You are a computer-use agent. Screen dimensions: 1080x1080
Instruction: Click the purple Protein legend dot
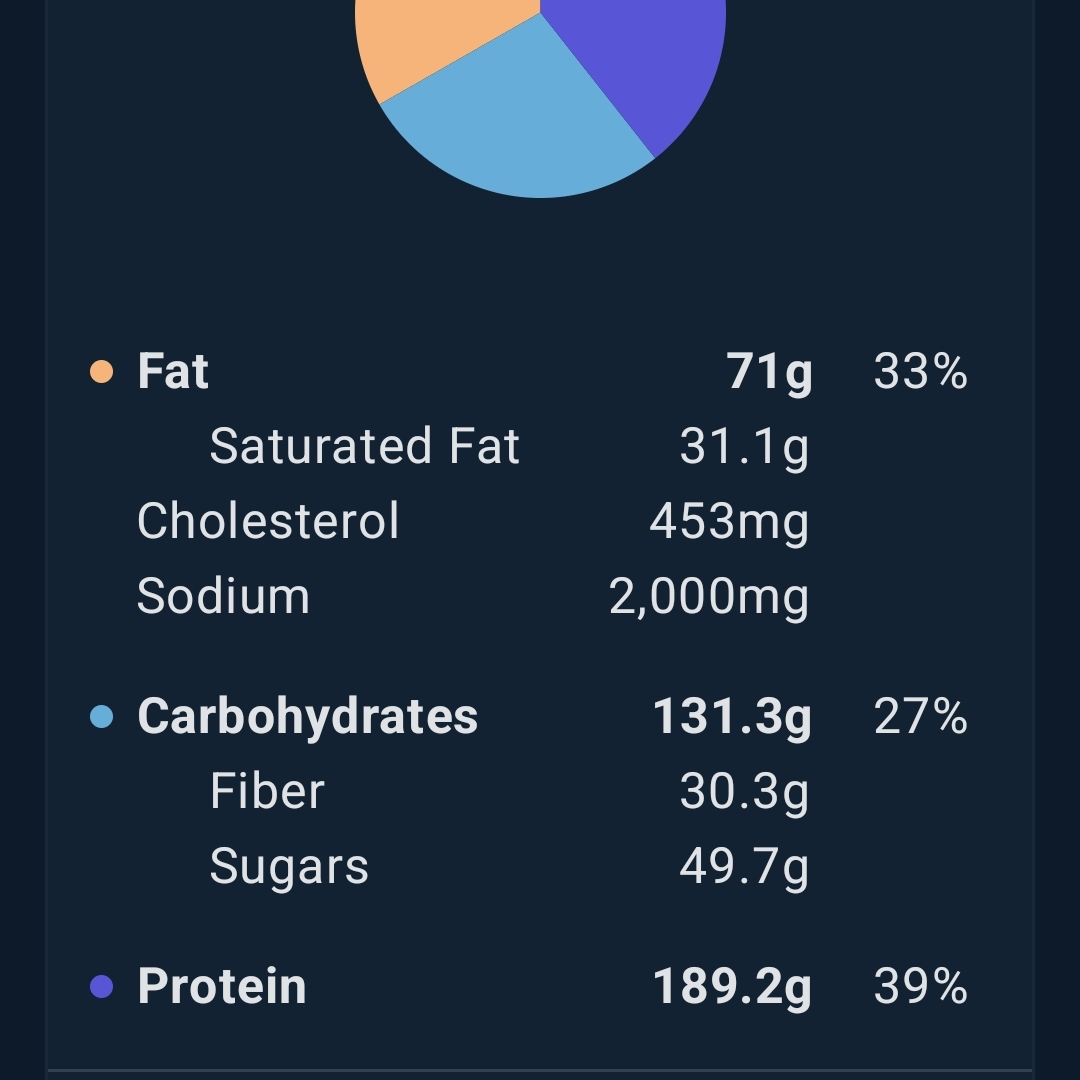101,987
